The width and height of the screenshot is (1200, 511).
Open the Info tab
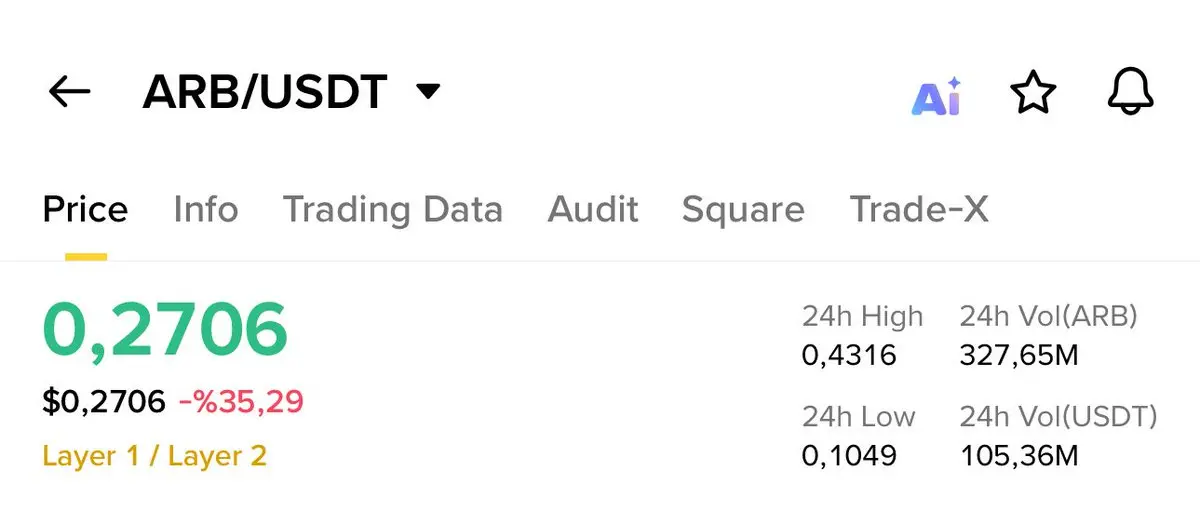tap(205, 210)
